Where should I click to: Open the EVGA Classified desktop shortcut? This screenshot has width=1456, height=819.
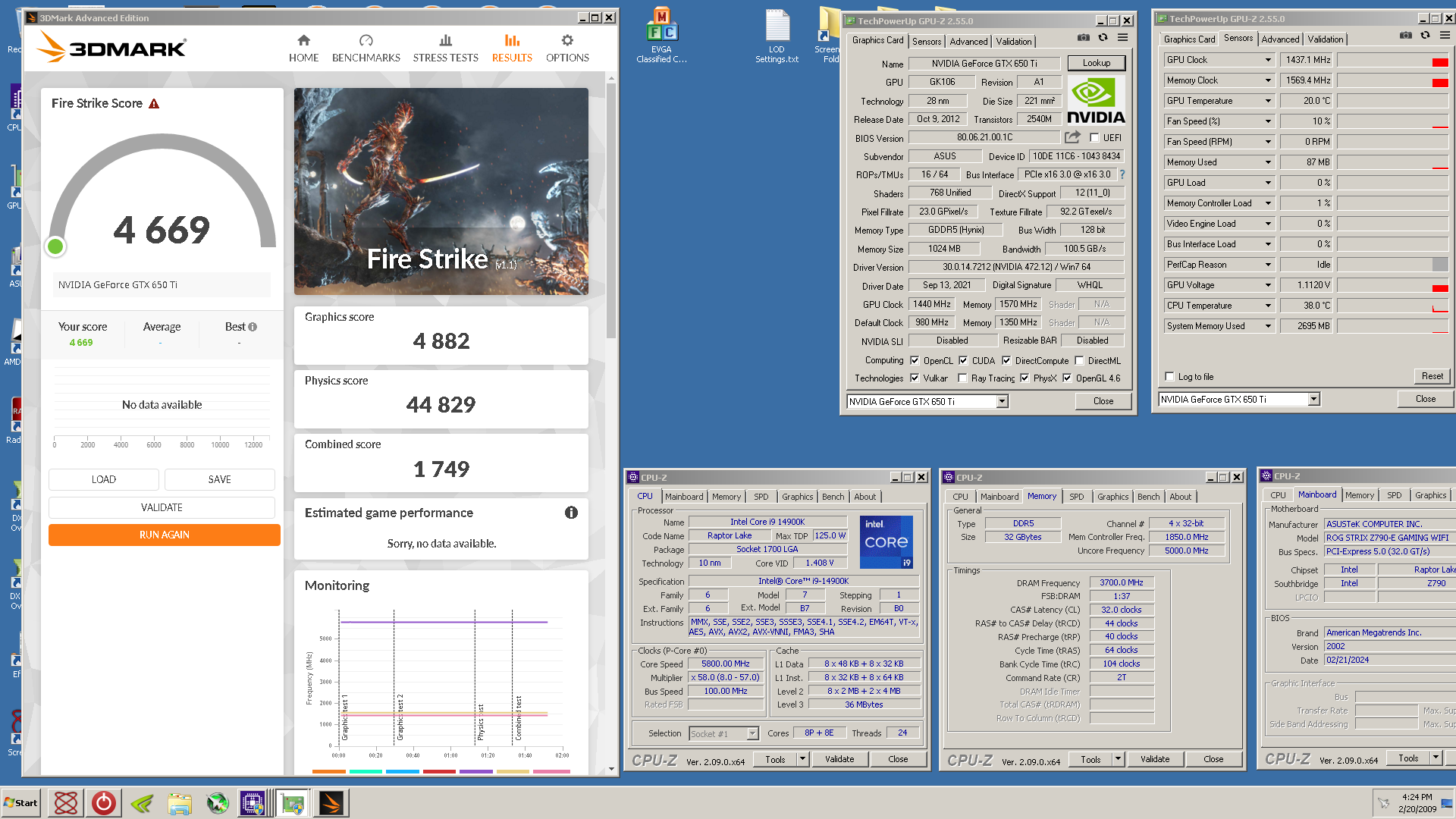coord(661,35)
